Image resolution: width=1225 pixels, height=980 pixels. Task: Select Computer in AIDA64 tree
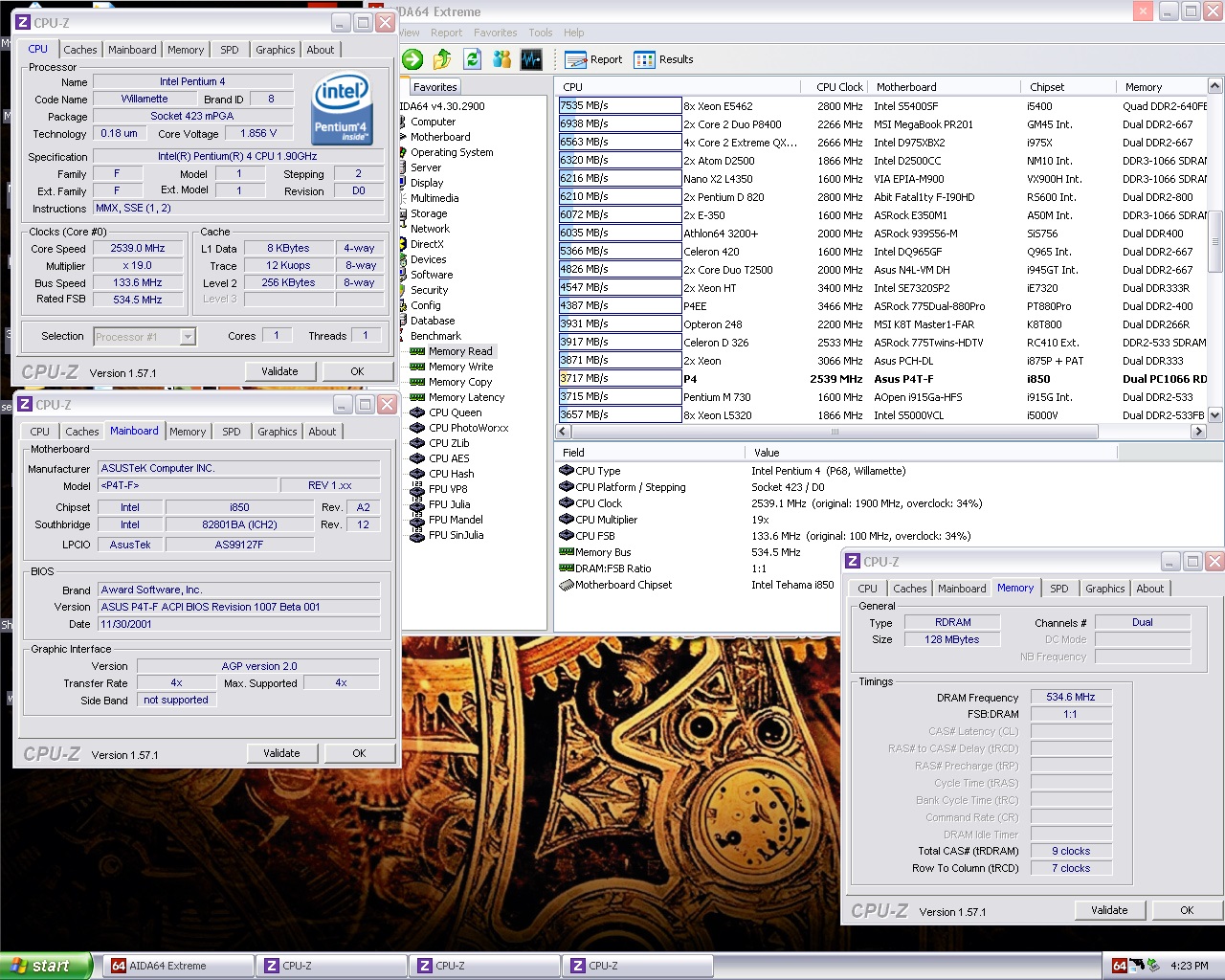433,122
